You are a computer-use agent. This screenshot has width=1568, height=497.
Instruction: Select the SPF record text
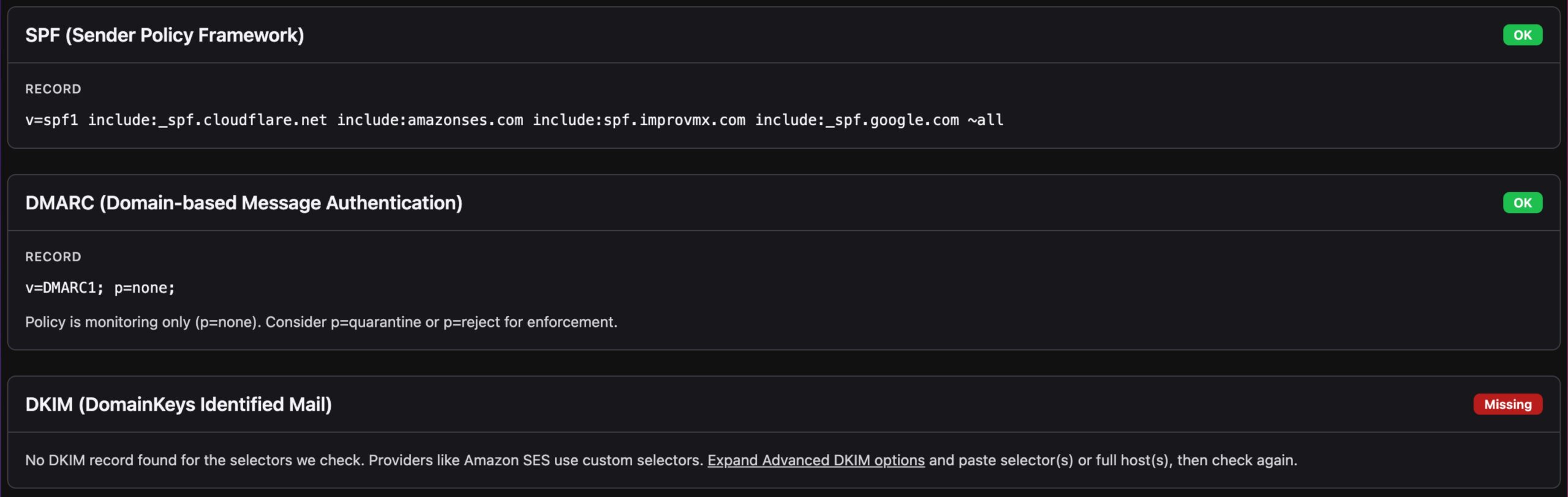point(514,120)
